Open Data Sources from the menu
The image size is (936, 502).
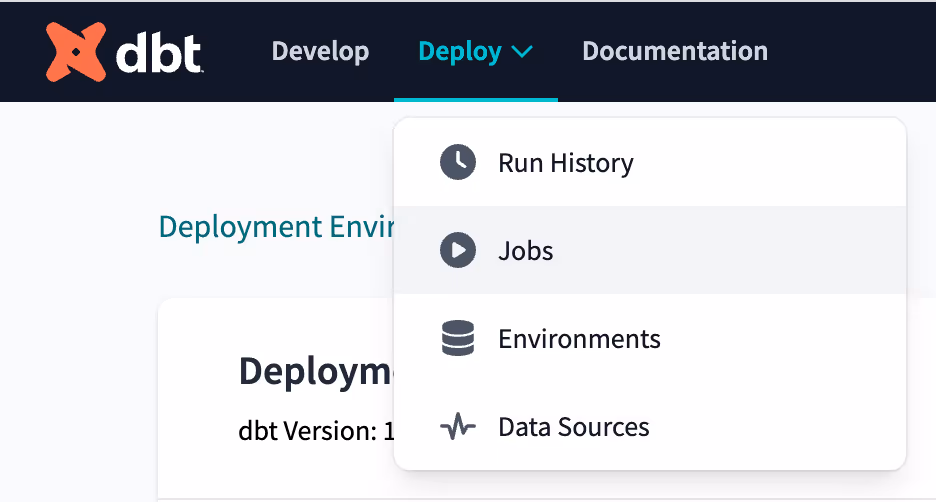pos(650,426)
